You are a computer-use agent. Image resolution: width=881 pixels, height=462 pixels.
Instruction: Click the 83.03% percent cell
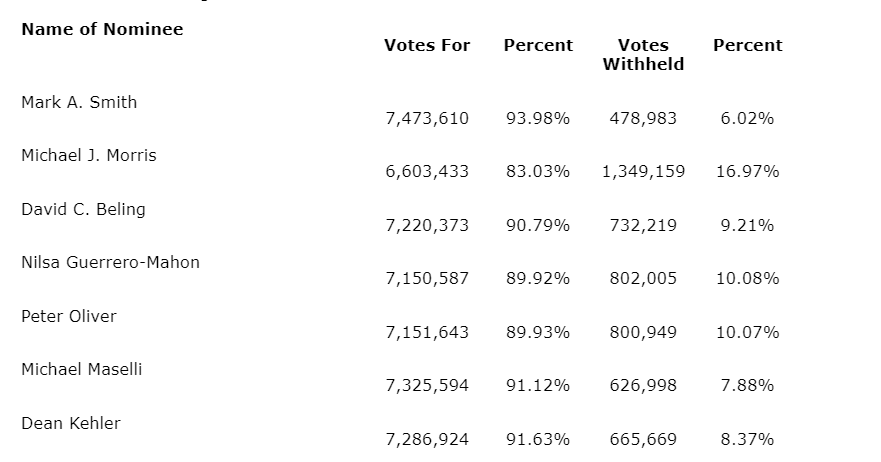pos(538,171)
